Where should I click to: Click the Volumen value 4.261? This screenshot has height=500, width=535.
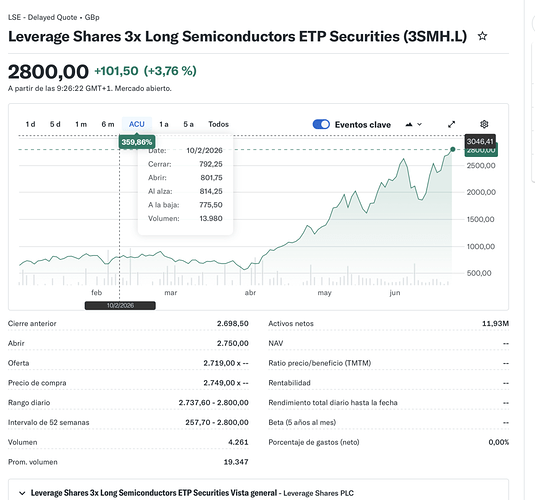(238, 442)
